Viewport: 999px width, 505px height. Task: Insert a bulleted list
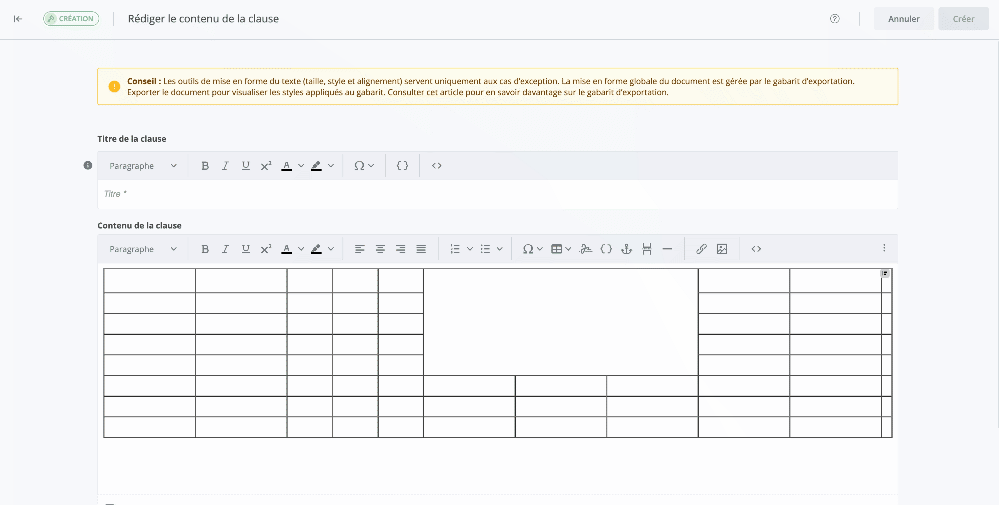[485, 249]
